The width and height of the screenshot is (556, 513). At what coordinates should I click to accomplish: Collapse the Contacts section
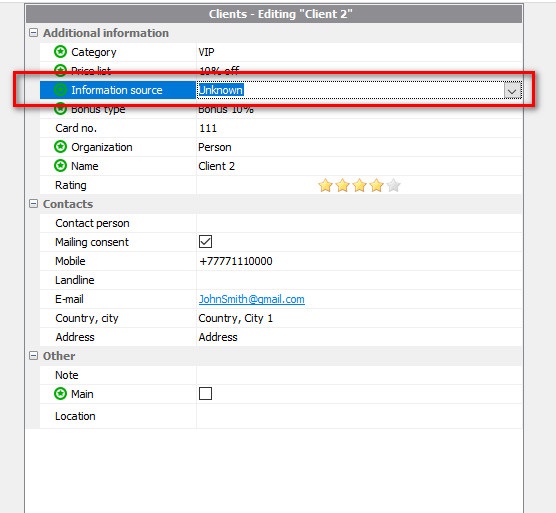pos(33,204)
